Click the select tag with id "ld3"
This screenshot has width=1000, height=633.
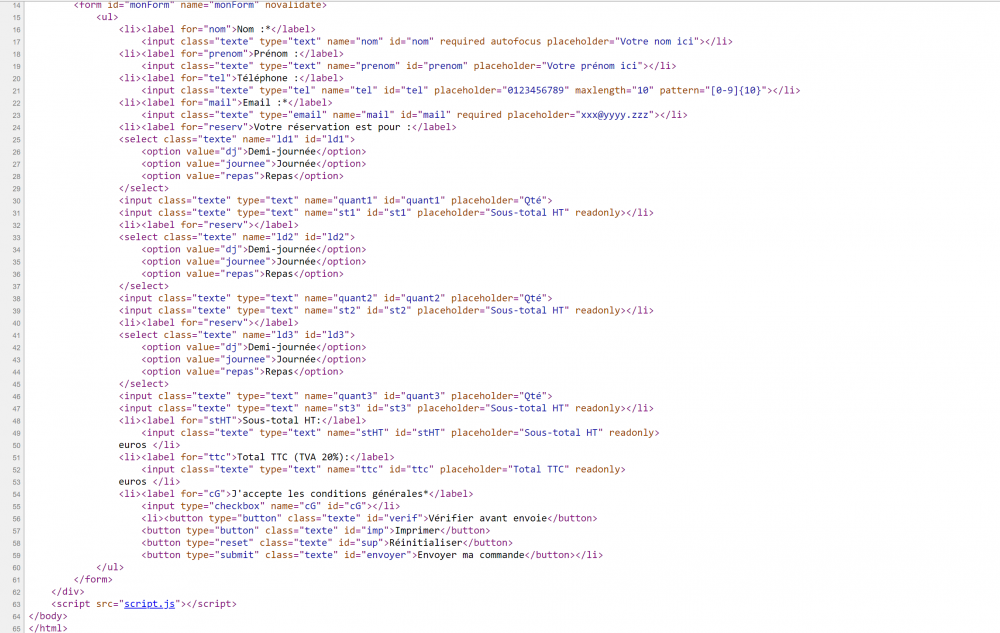point(236,335)
